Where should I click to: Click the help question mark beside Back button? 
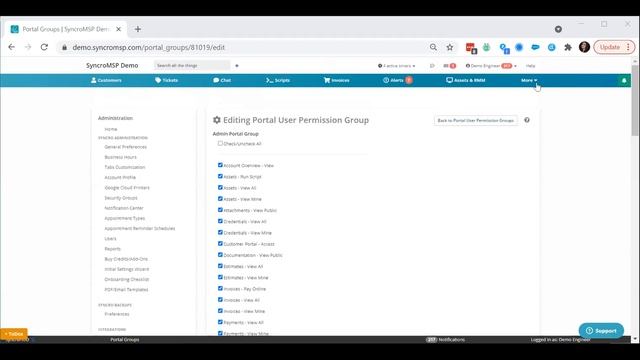(x=527, y=120)
